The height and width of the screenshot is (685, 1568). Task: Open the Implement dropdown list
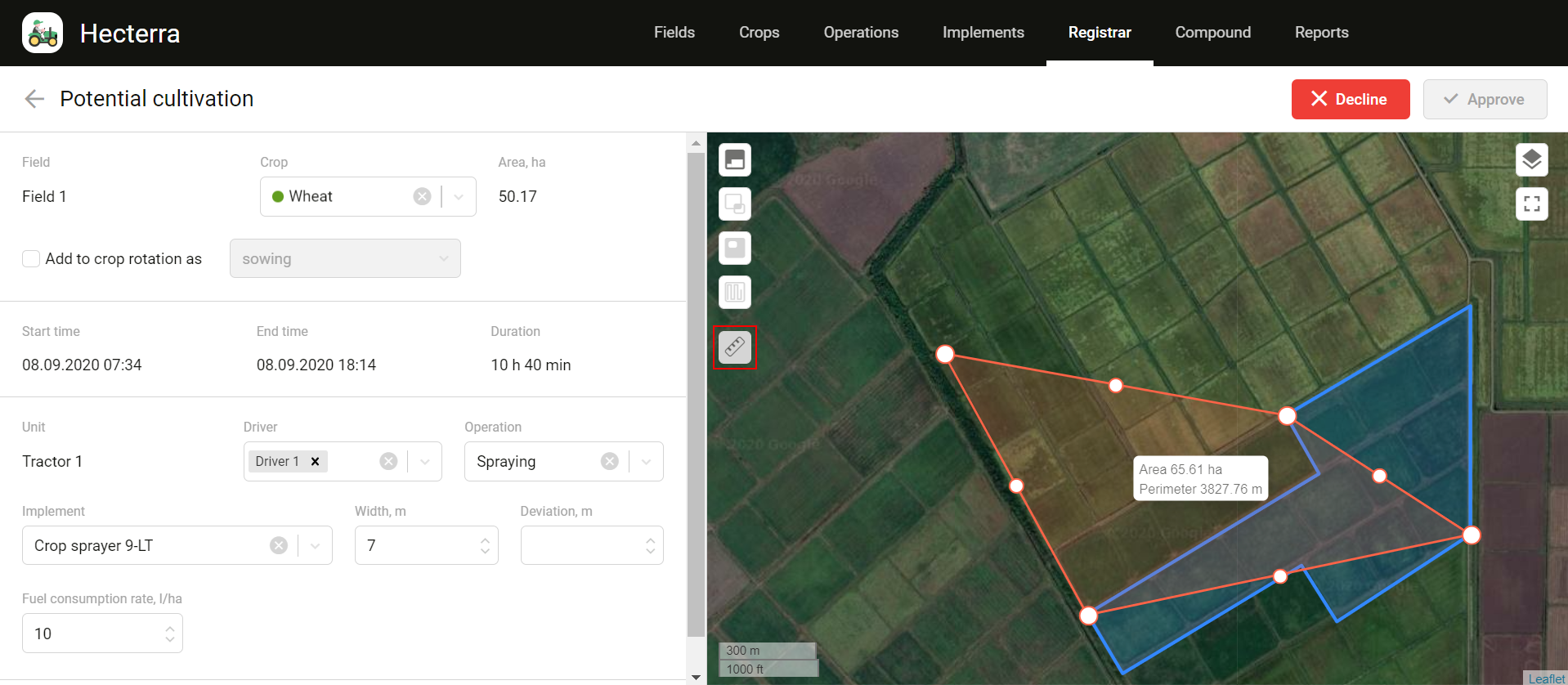point(315,545)
